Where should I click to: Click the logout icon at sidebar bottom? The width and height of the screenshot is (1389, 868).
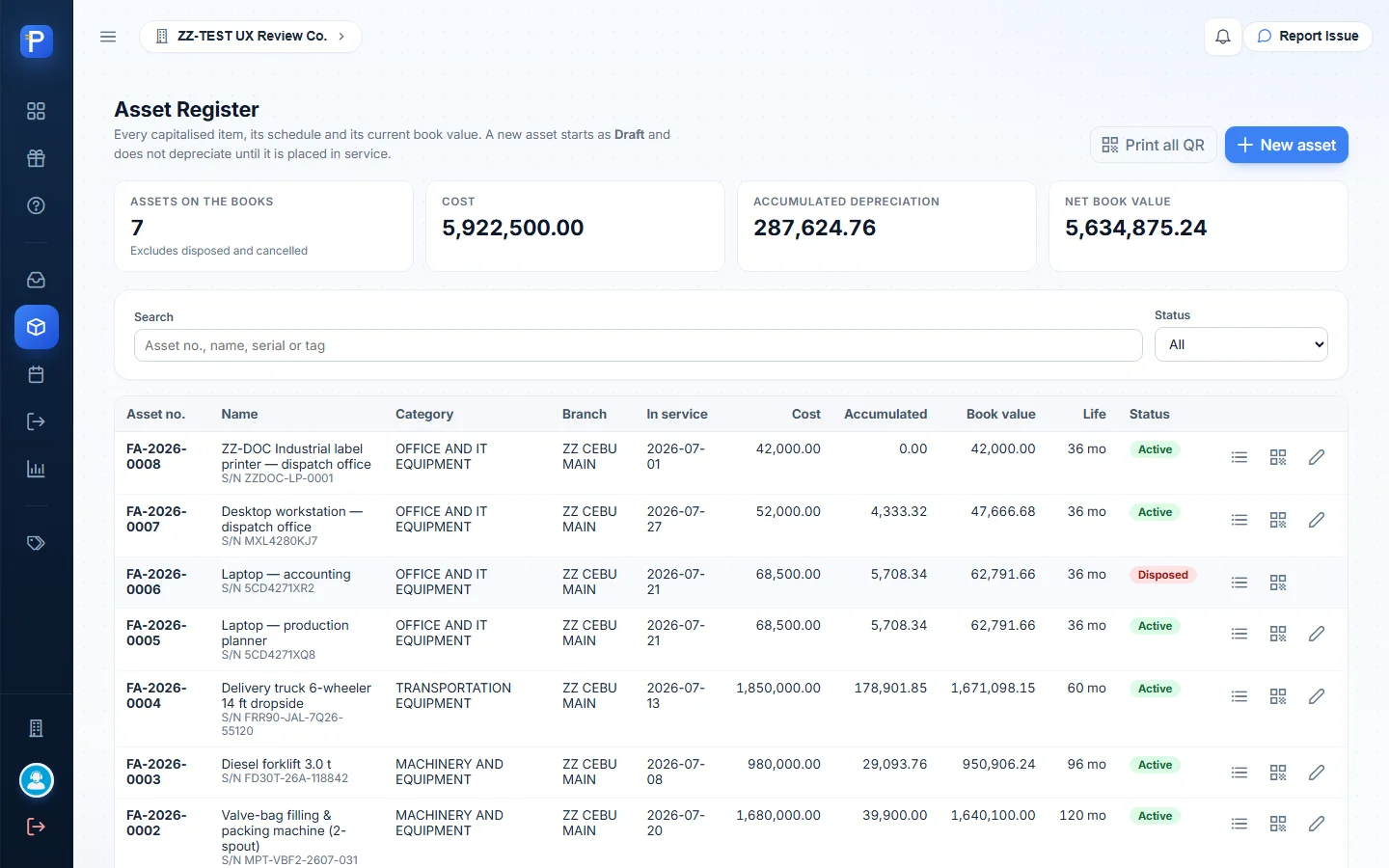[x=36, y=827]
